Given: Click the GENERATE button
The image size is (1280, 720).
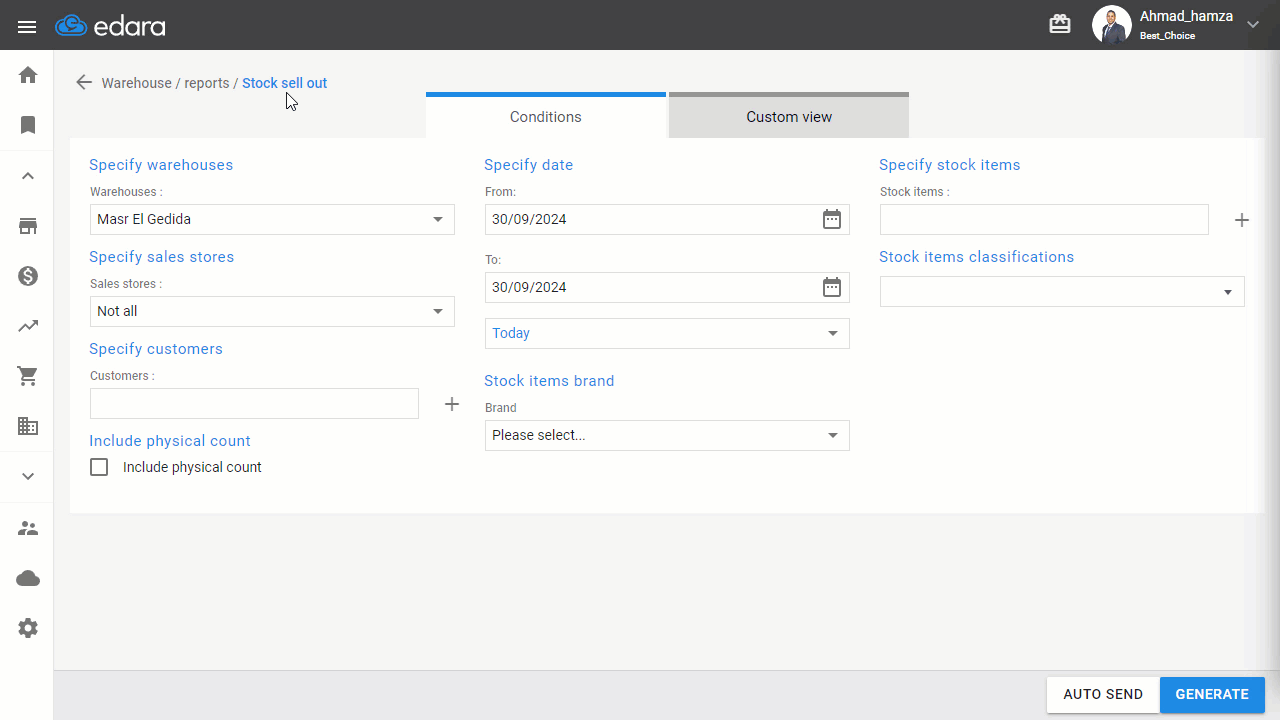Looking at the screenshot, I should pos(1212,695).
